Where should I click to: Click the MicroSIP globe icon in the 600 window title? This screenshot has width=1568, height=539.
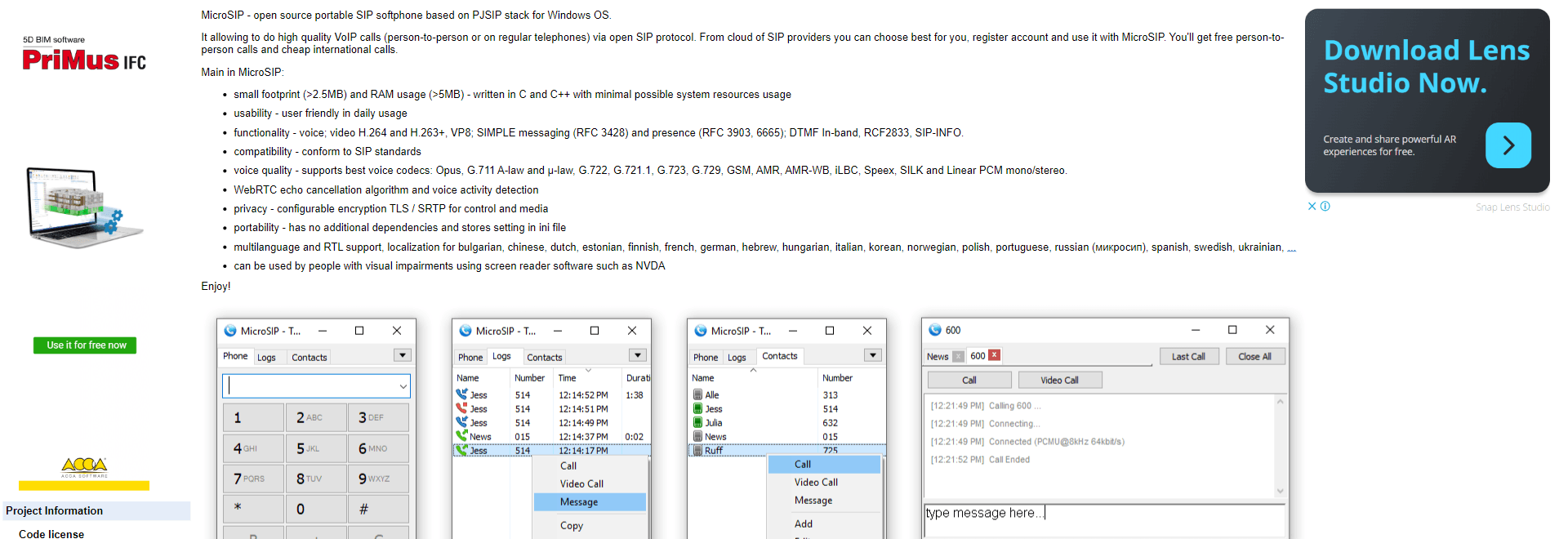[x=935, y=330]
